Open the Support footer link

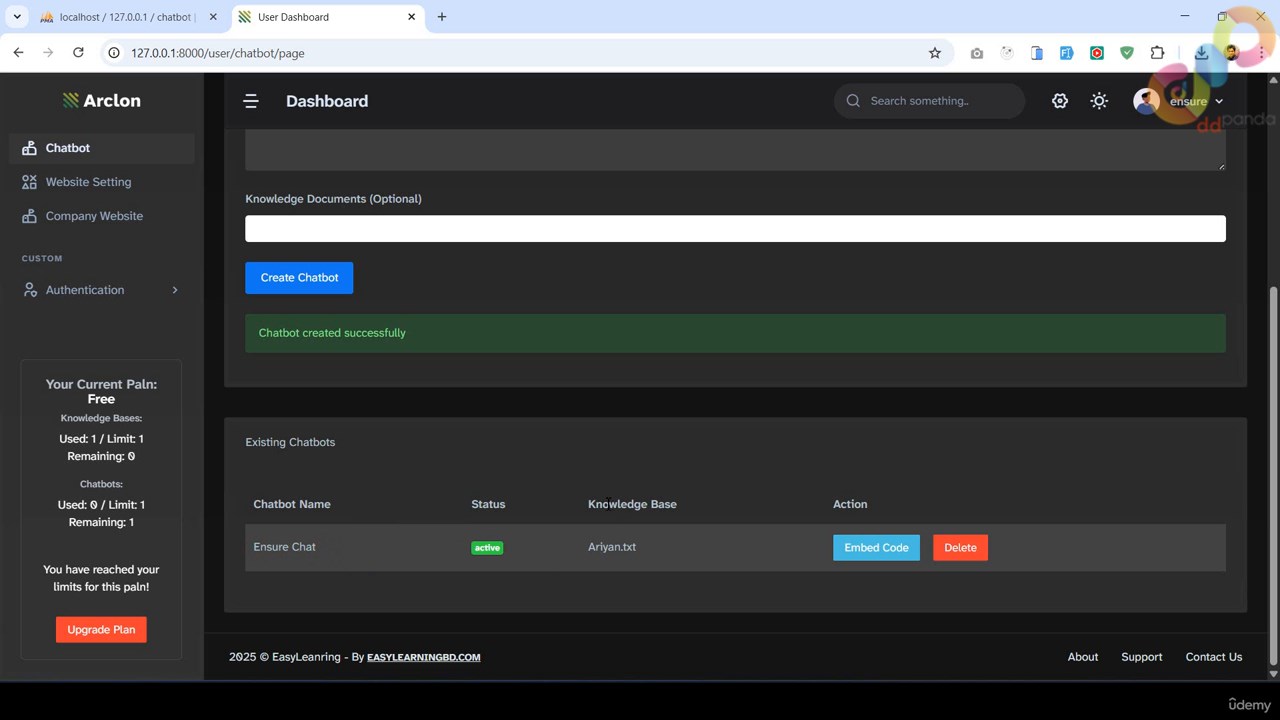click(1142, 657)
